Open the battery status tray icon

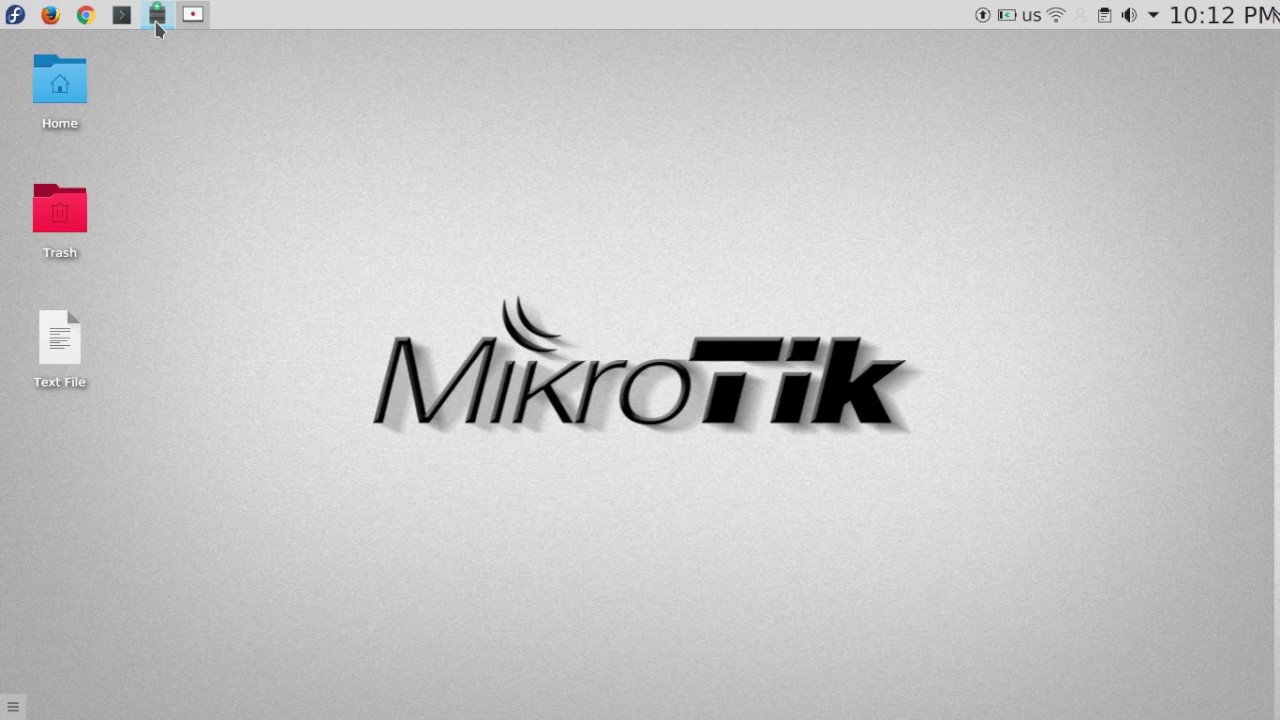tap(1007, 15)
